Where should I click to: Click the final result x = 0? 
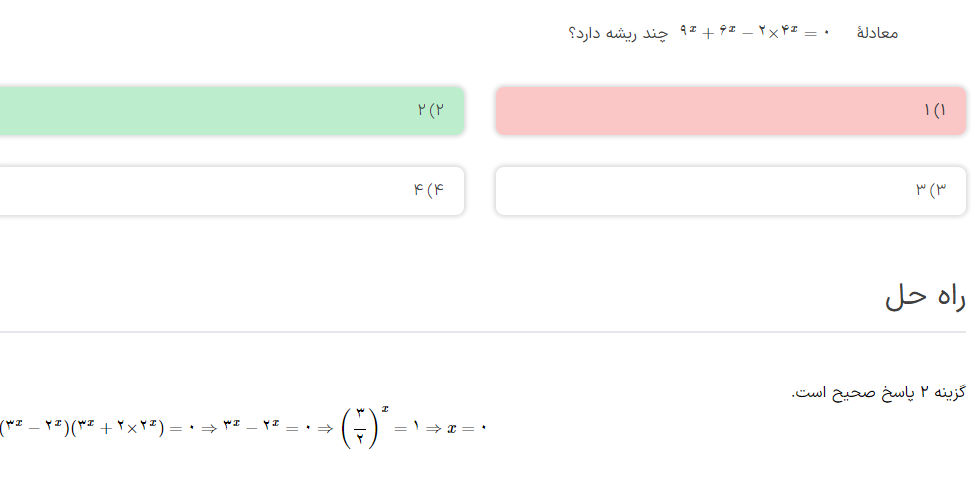click(467, 428)
